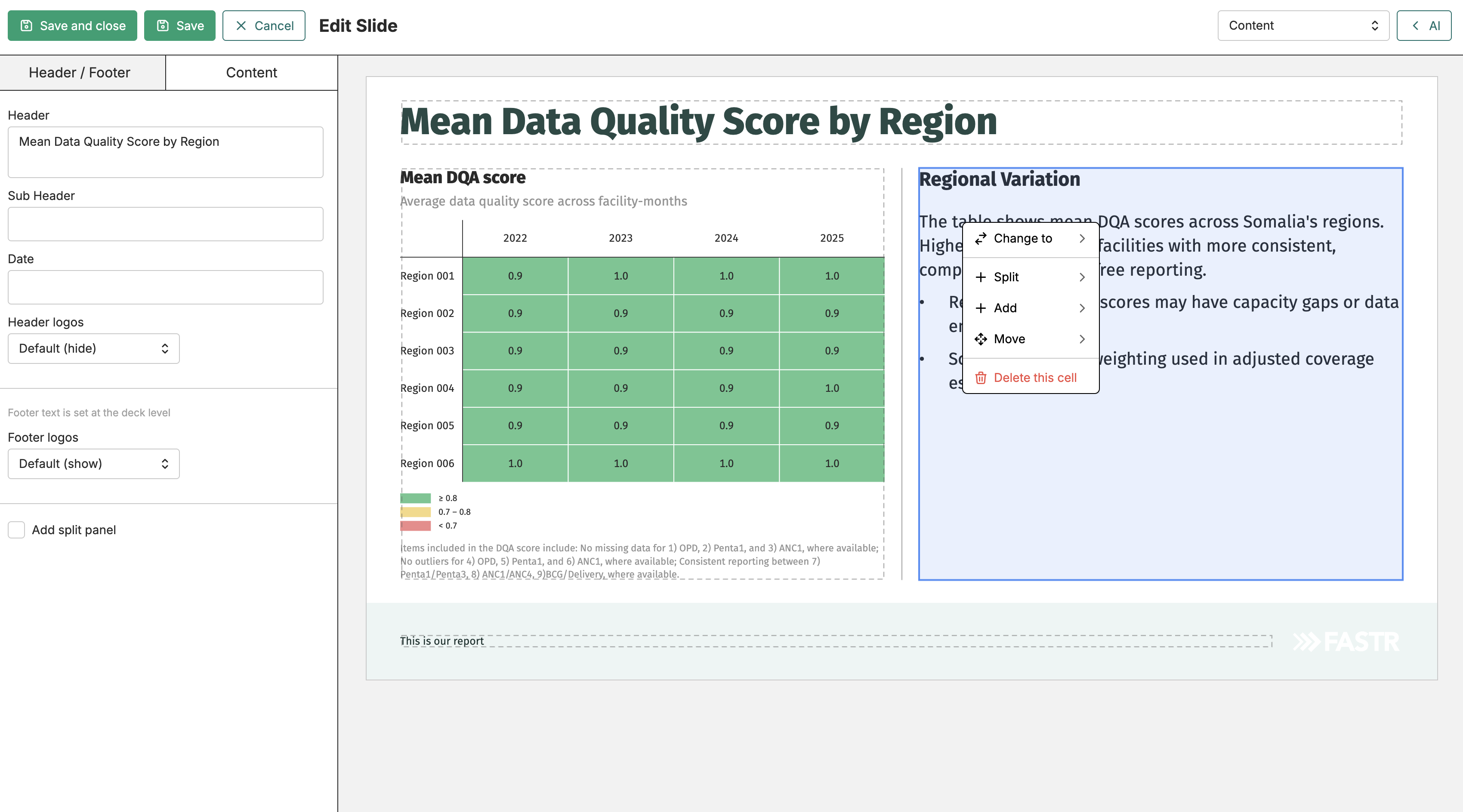Enable the Add split panel checkbox
This screenshot has height=812, width=1463.
pyautogui.click(x=16, y=530)
